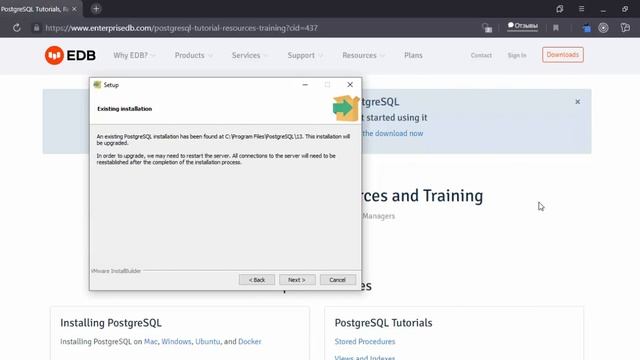Image resolution: width=640 pixels, height=360 pixels.
Task: Click the padlock site security icon
Action: (36, 28)
